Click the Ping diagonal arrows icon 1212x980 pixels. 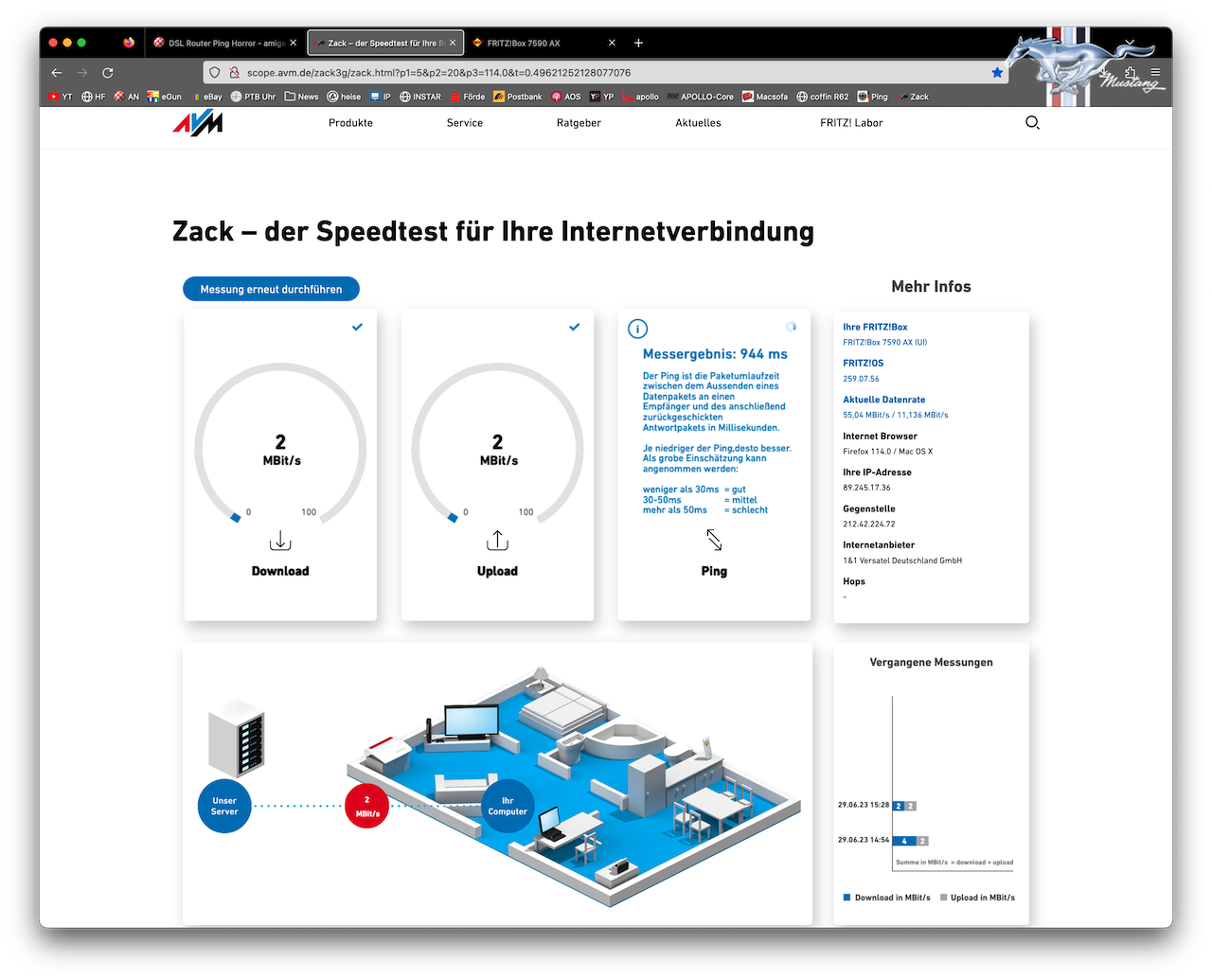click(714, 540)
